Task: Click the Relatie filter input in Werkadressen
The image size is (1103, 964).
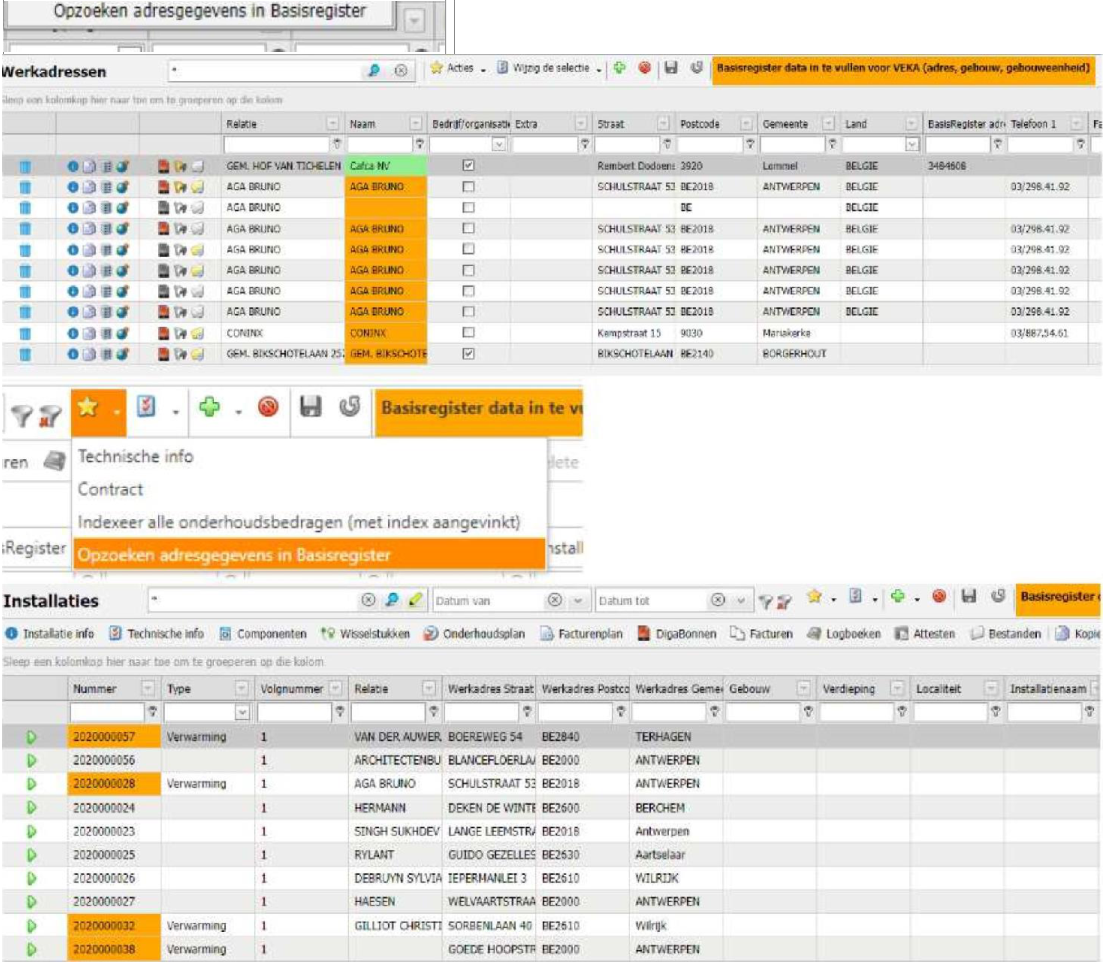Action: click(x=276, y=144)
